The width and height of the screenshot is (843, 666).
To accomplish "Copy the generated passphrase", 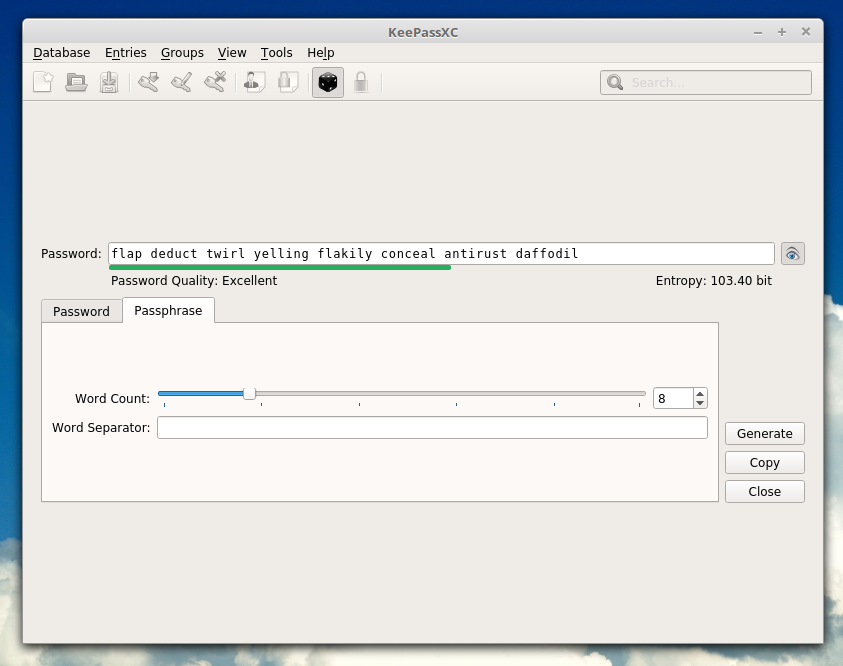I will (x=765, y=463).
